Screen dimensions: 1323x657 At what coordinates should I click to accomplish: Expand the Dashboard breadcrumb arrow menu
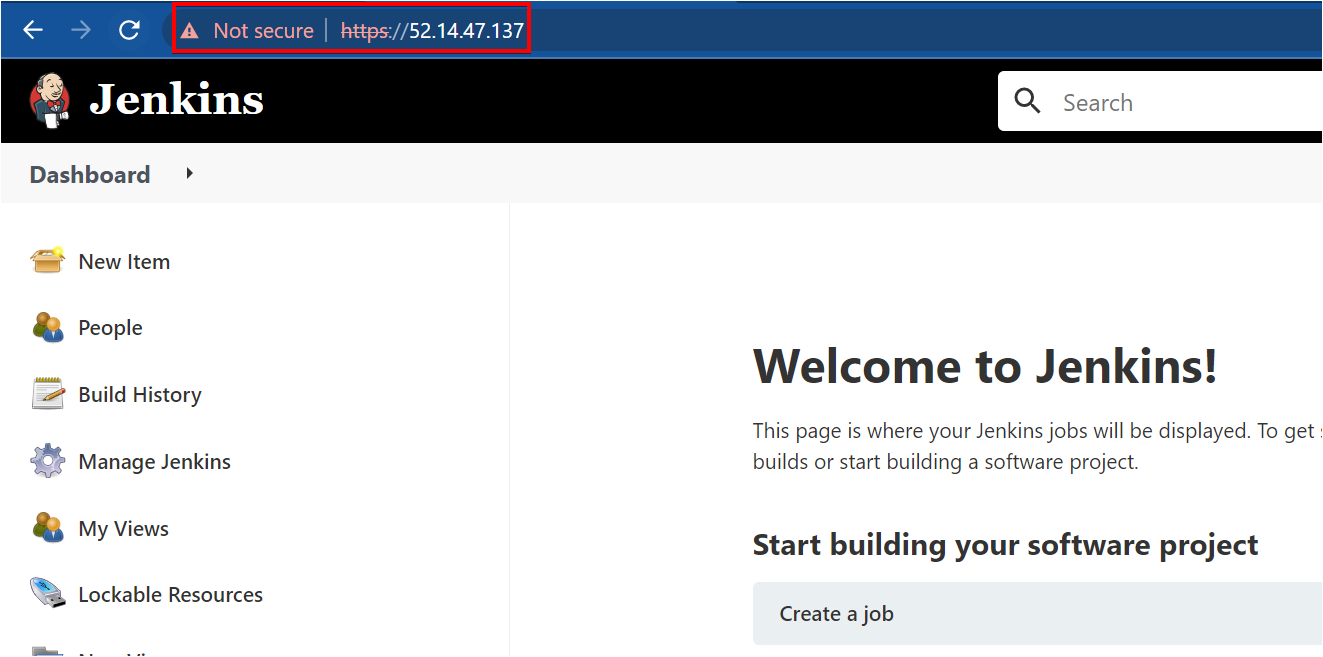(x=189, y=174)
